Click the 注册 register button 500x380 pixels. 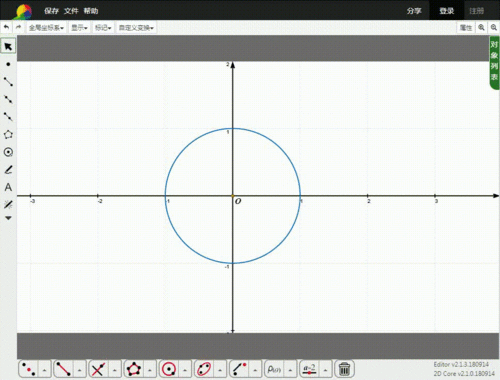point(477,11)
